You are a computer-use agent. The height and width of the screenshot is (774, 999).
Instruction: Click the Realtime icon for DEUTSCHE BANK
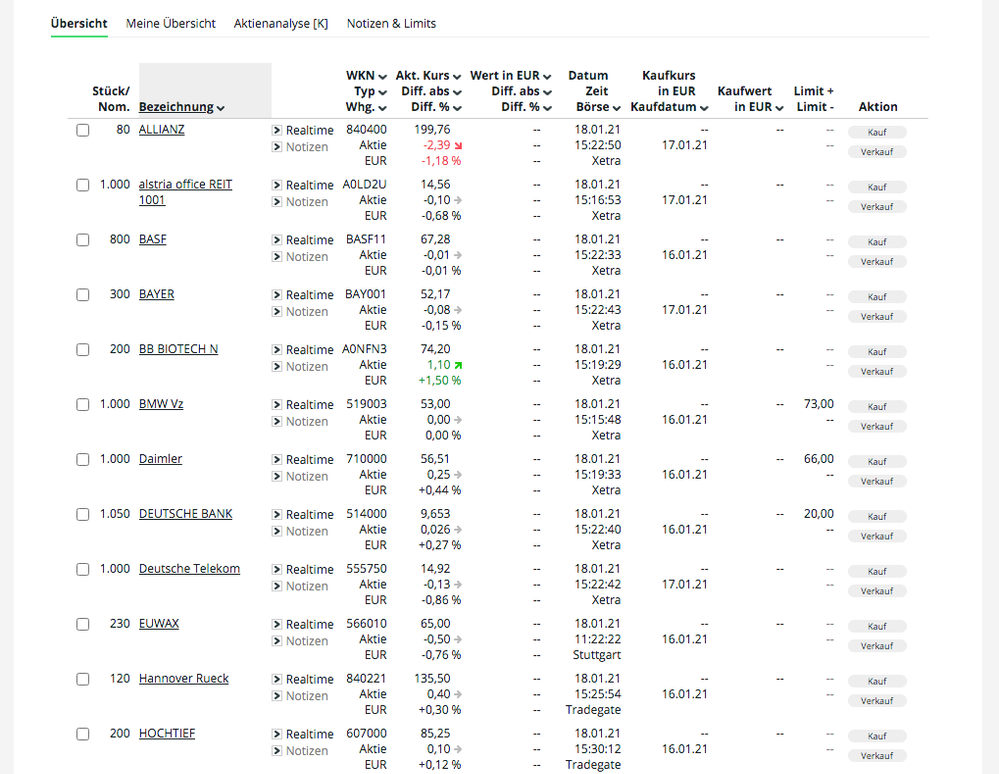[x=277, y=515]
